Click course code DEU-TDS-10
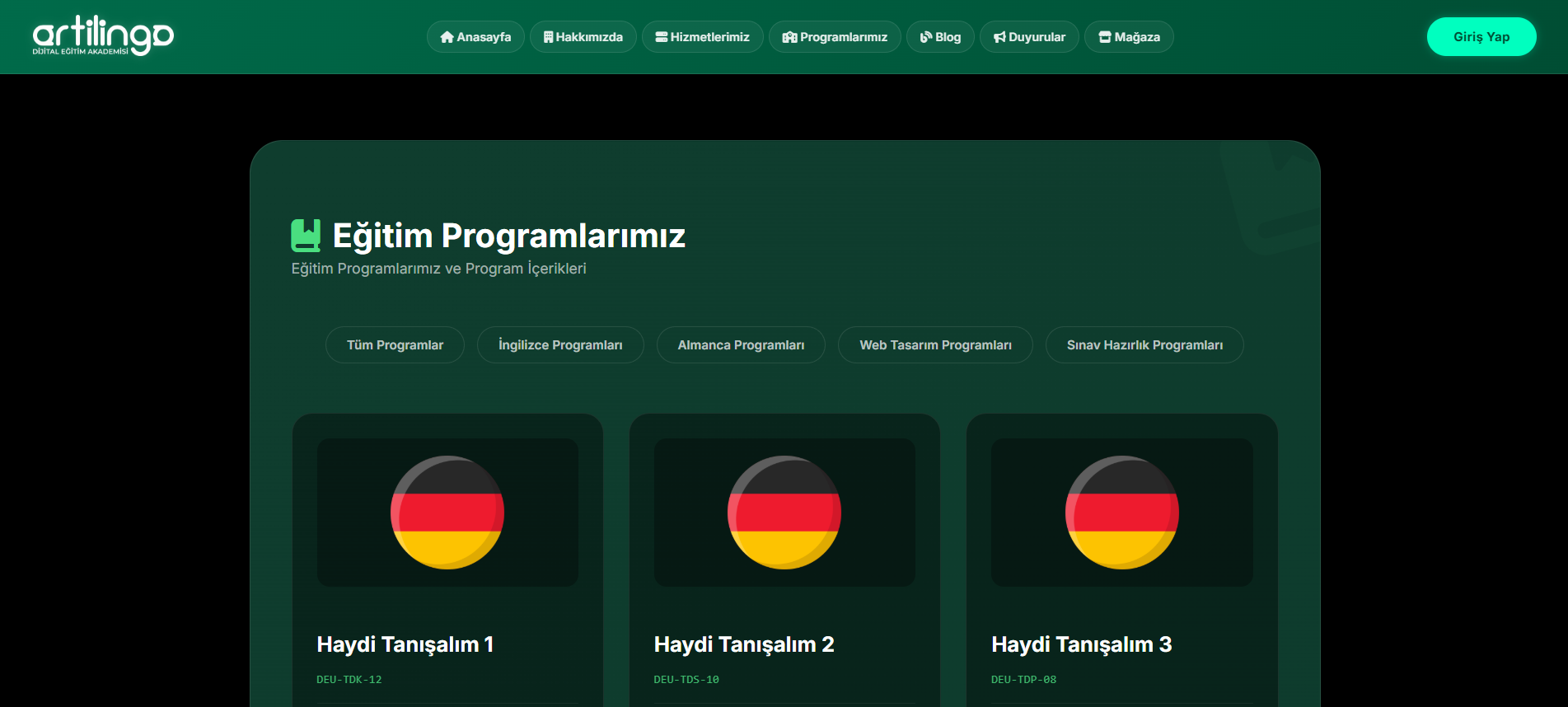The image size is (1568, 707). click(x=686, y=680)
